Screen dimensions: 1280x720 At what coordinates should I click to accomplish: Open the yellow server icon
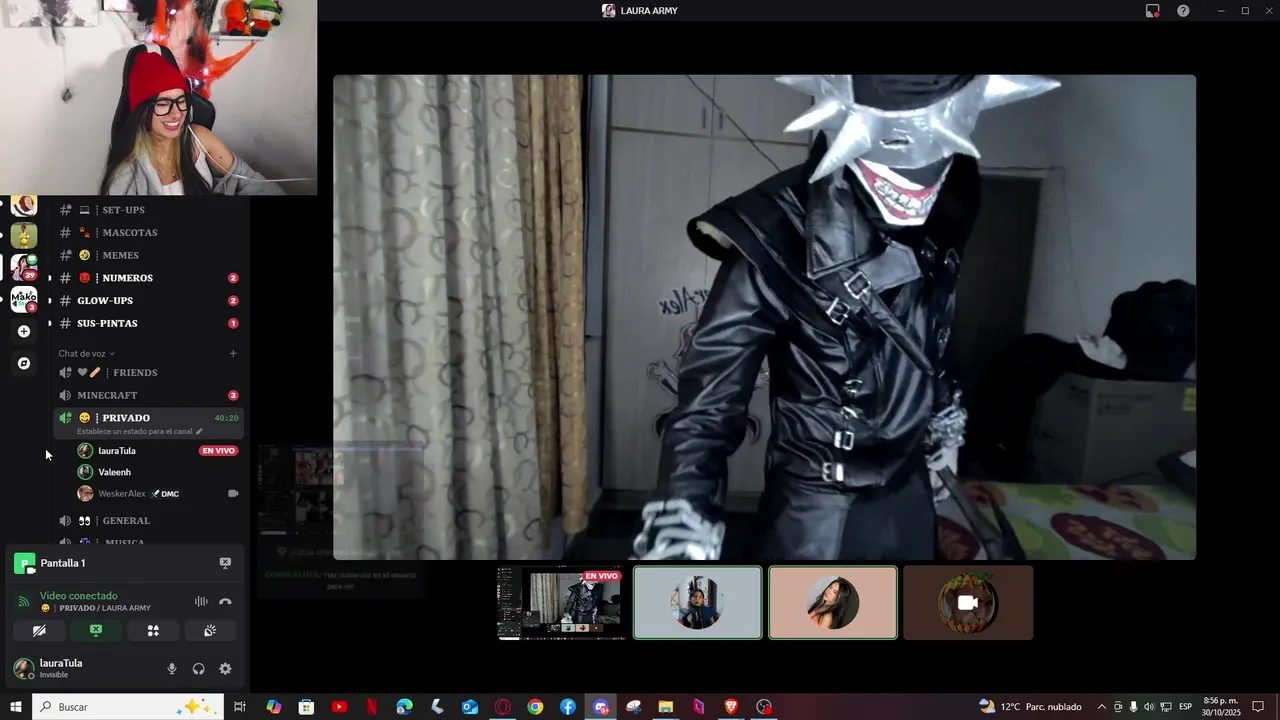coord(24,236)
